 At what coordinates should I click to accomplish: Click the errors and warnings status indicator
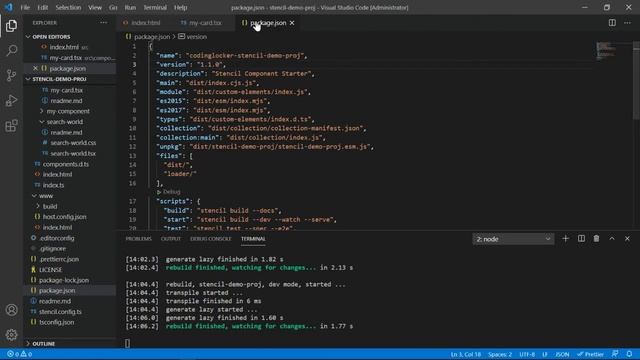[20, 354]
